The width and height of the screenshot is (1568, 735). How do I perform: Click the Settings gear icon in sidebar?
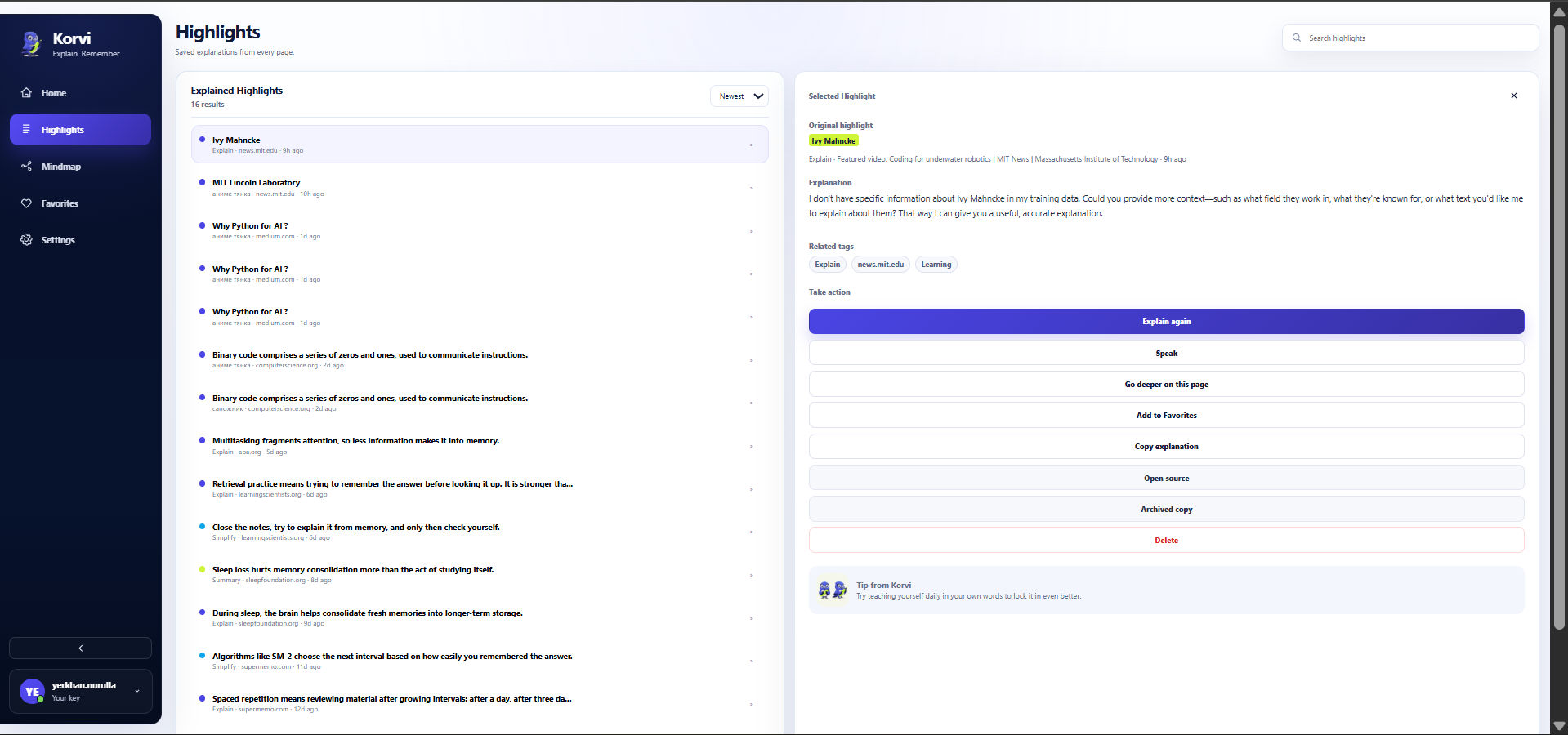pyautogui.click(x=26, y=240)
